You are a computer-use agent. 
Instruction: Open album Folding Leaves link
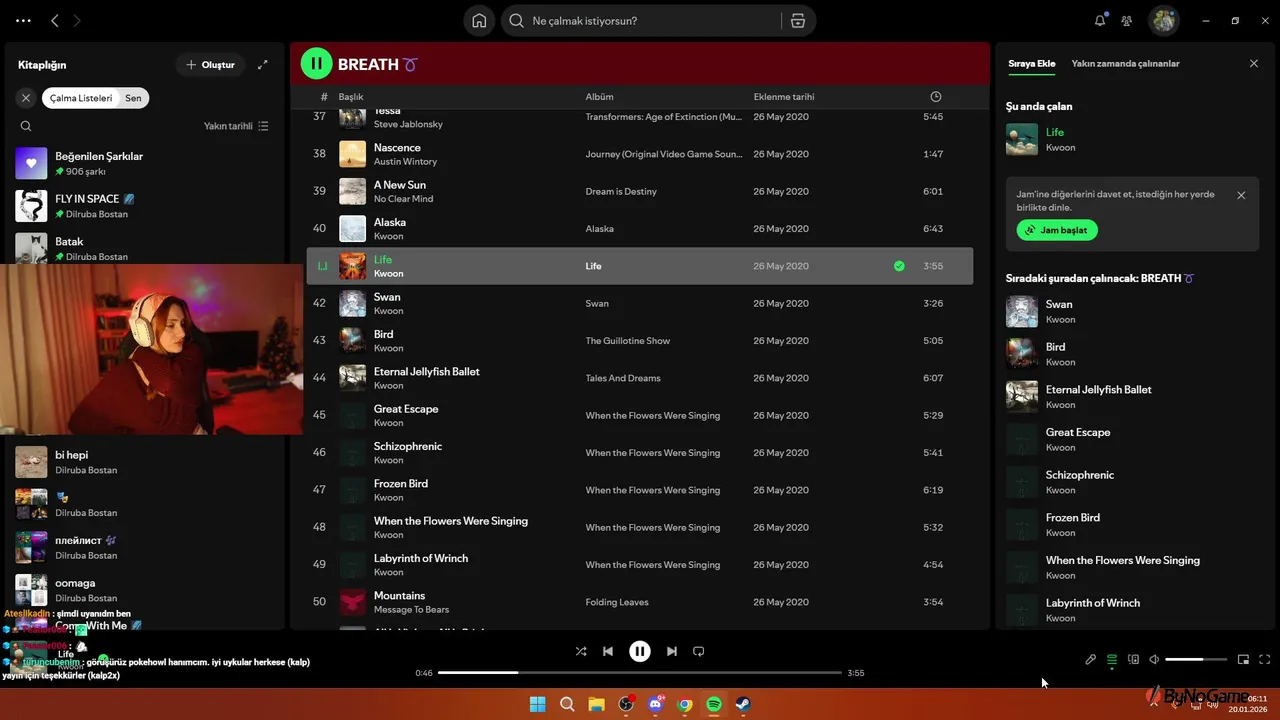pos(617,602)
